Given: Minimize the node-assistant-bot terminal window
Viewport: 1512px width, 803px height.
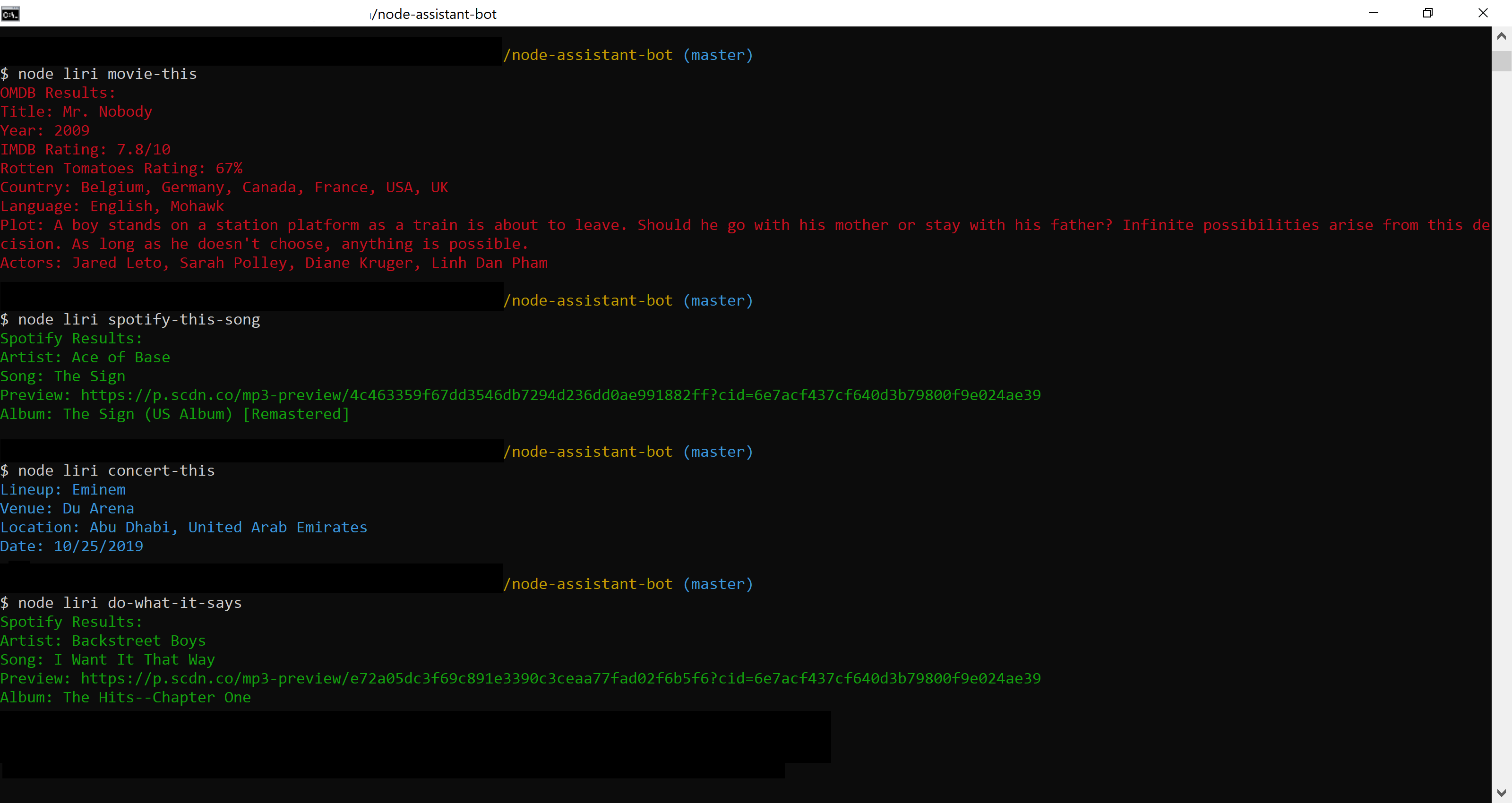Looking at the screenshot, I should point(1373,13).
